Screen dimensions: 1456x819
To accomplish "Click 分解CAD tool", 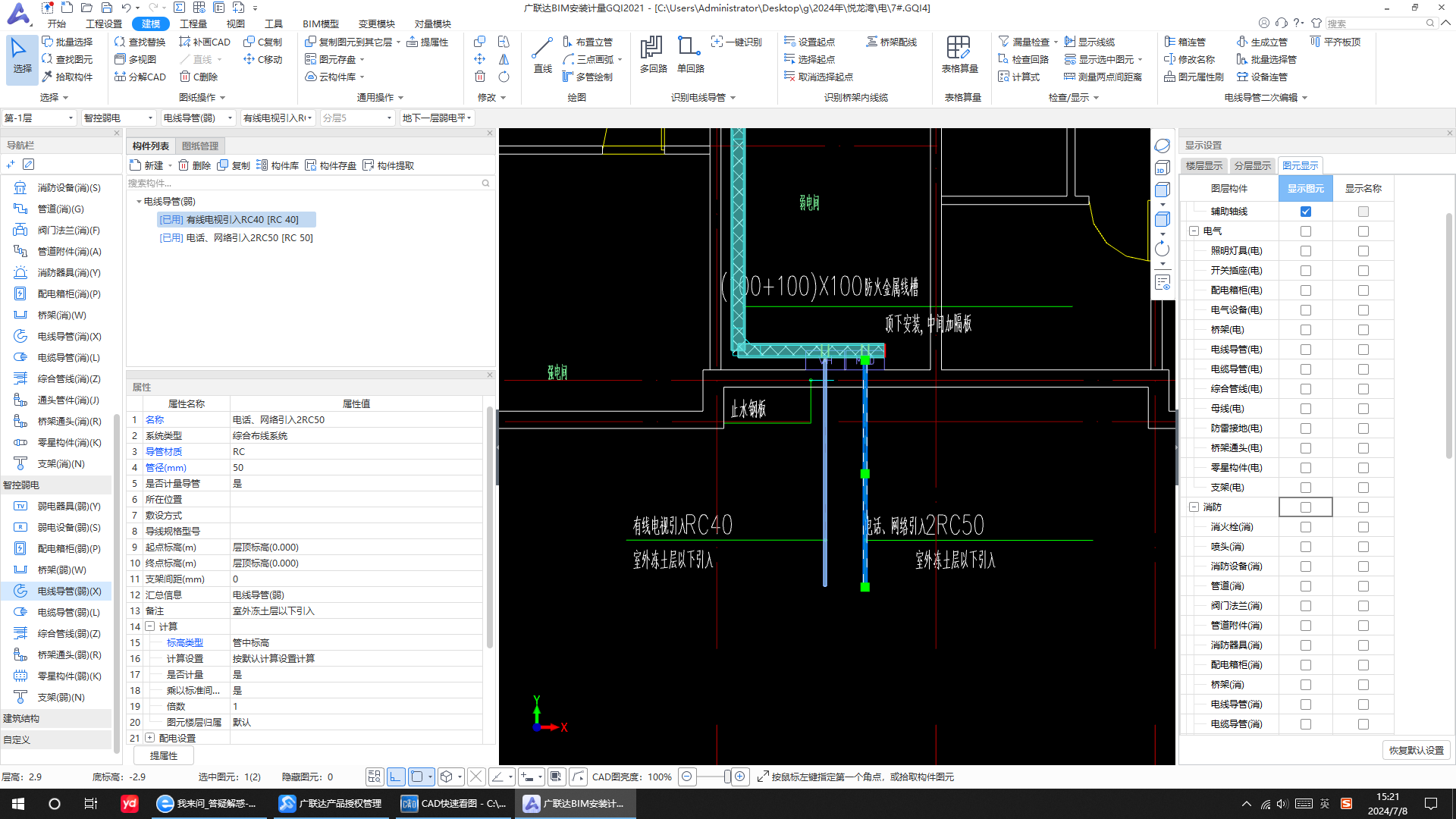I will 140,77.
